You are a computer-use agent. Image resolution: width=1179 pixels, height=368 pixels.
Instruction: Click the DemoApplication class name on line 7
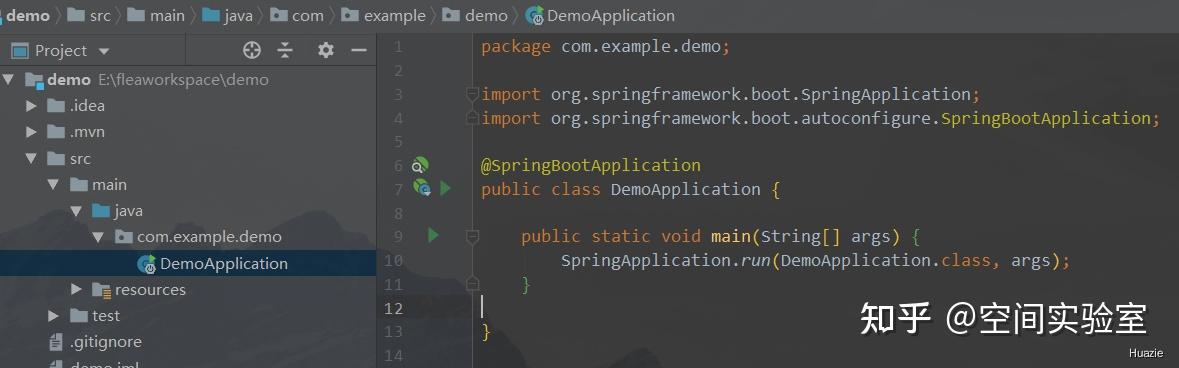pyautogui.click(x=686, y=189)
